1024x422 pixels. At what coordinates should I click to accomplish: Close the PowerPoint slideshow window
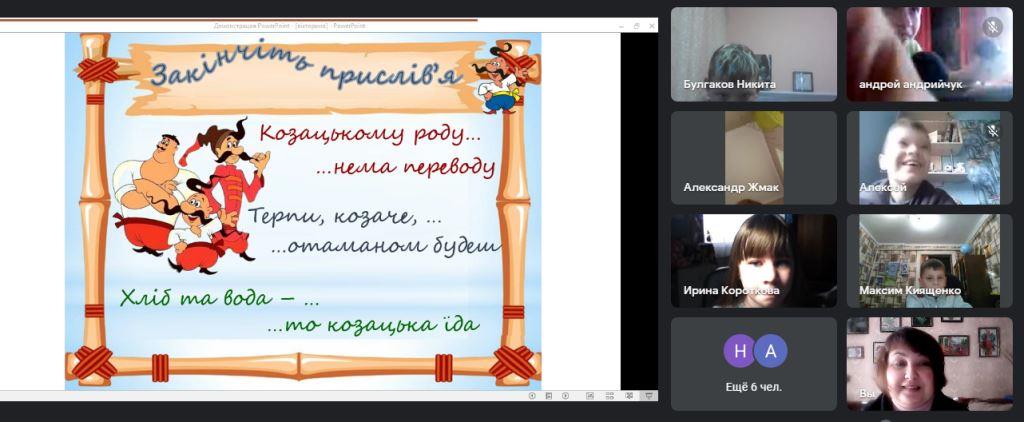(x=651, y=25)
